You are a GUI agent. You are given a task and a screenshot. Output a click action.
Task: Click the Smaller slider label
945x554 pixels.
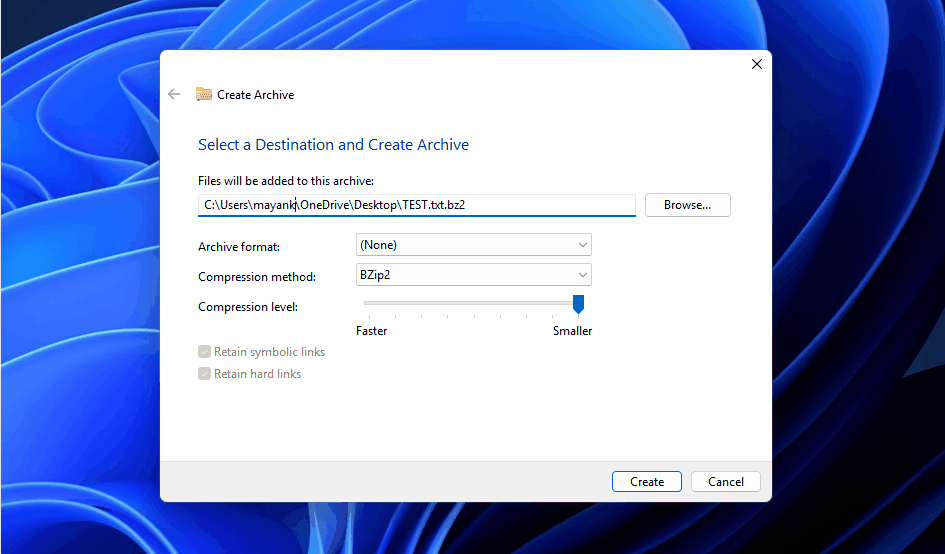[x=572, y=331]
